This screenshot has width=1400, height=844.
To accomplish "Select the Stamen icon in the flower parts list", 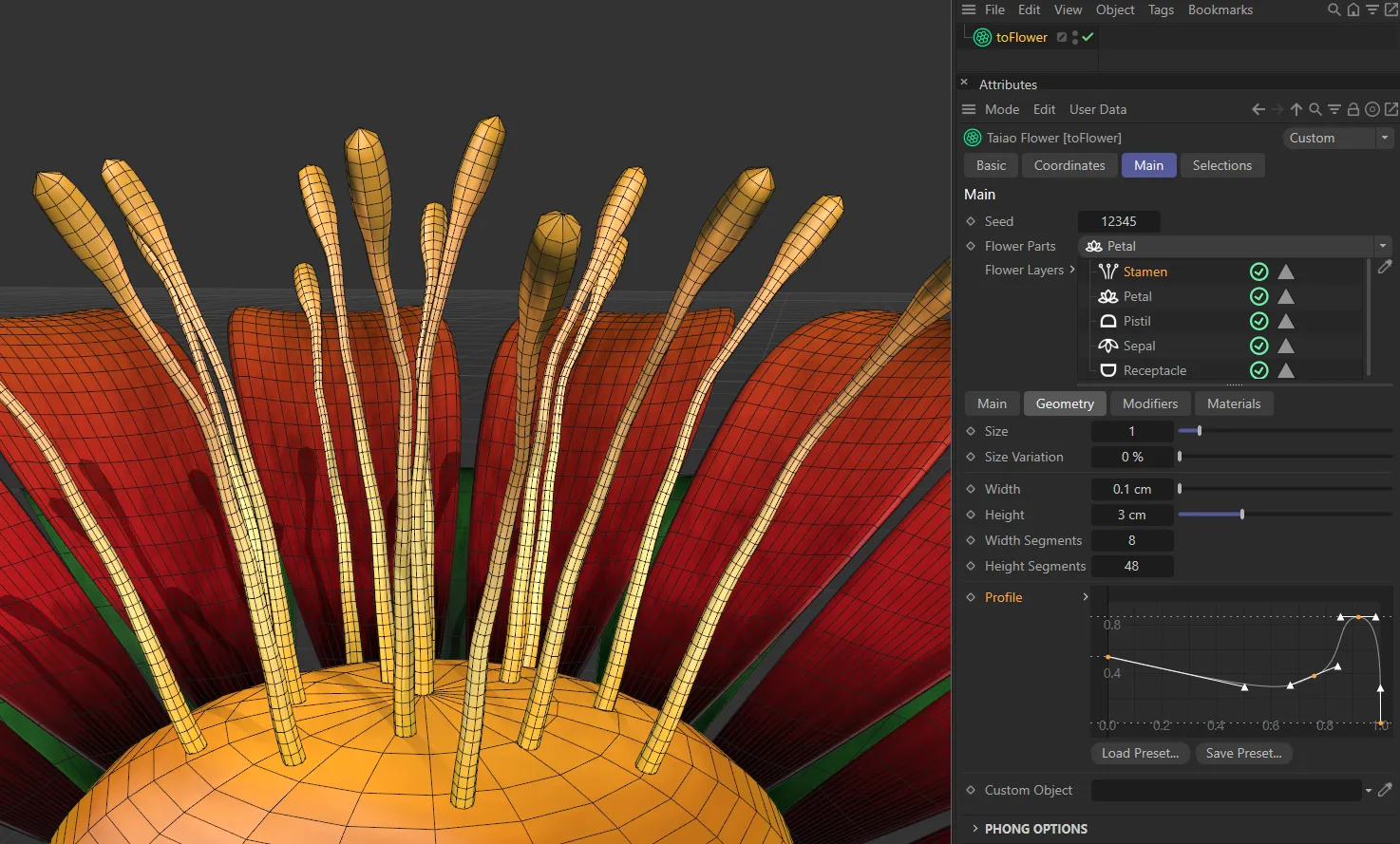I will [1107, 272].
